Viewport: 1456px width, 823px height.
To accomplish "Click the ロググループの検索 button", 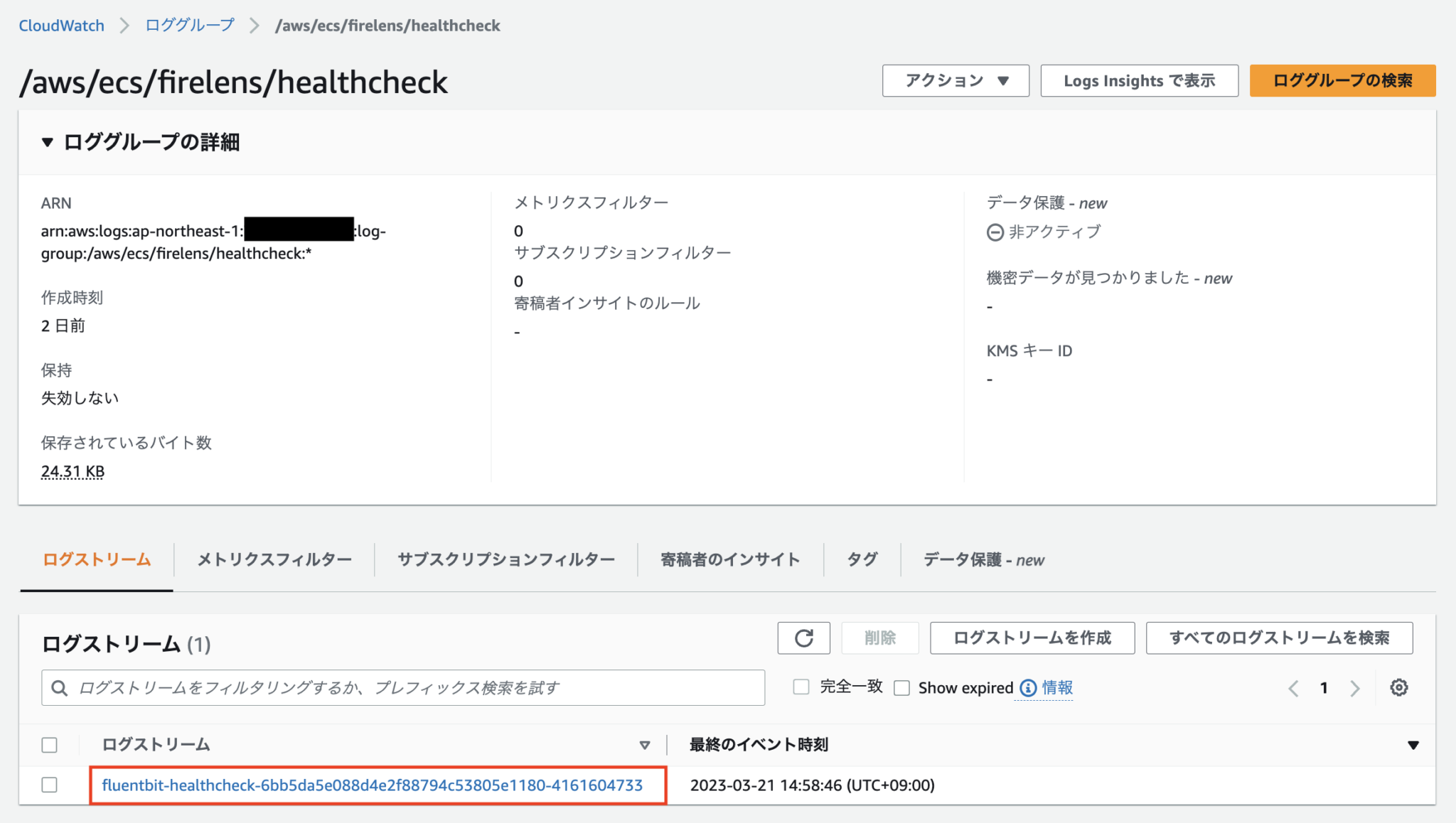I will (x=1342, y=80).
